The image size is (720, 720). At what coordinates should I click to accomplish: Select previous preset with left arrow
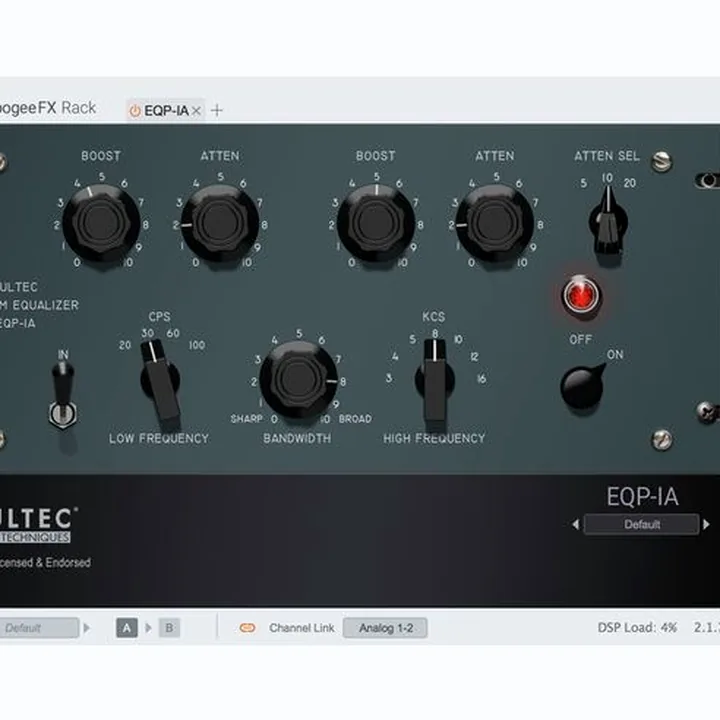click(575, 524)
